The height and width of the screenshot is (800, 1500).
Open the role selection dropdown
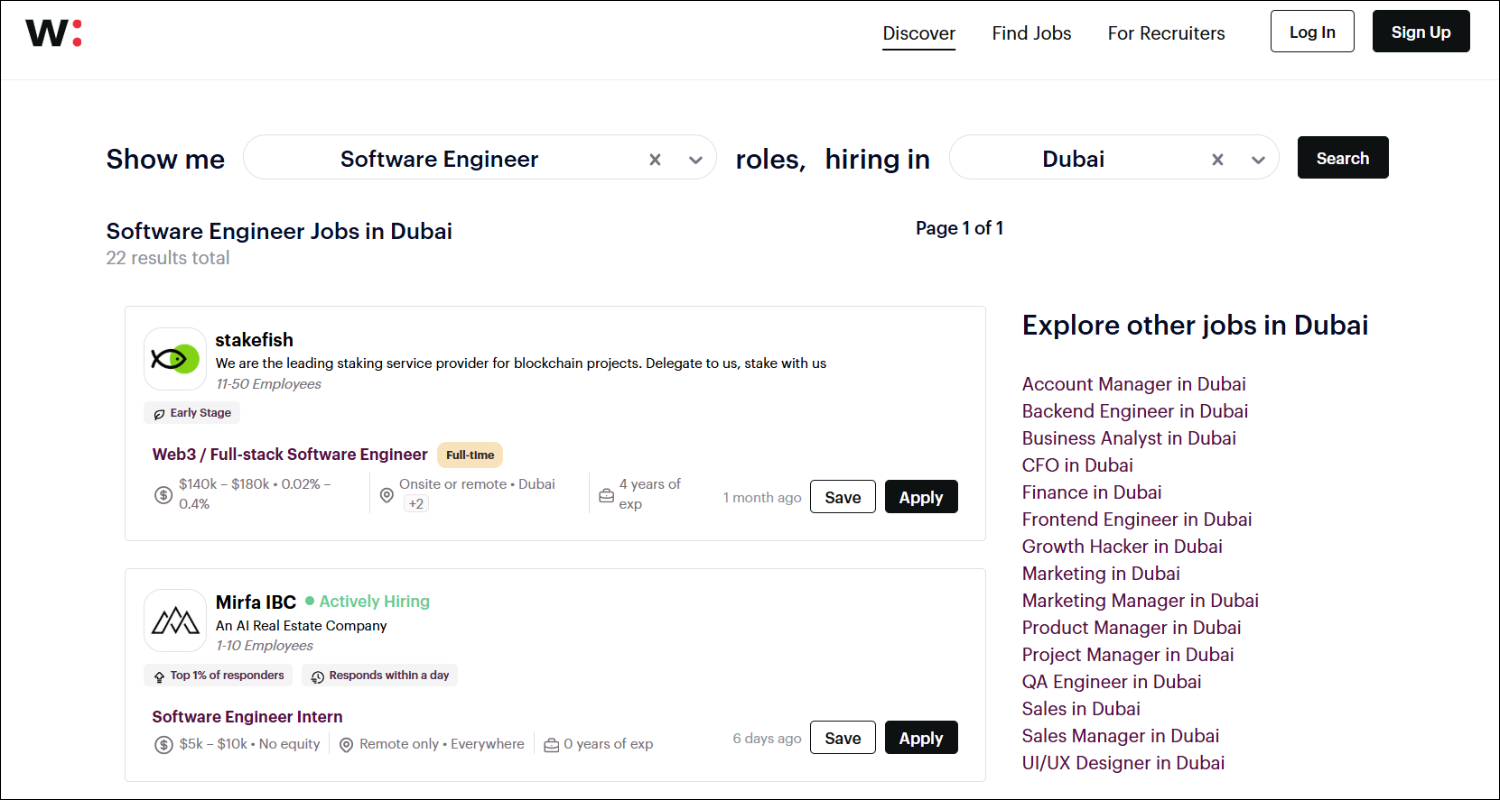(x=694, y=158)
